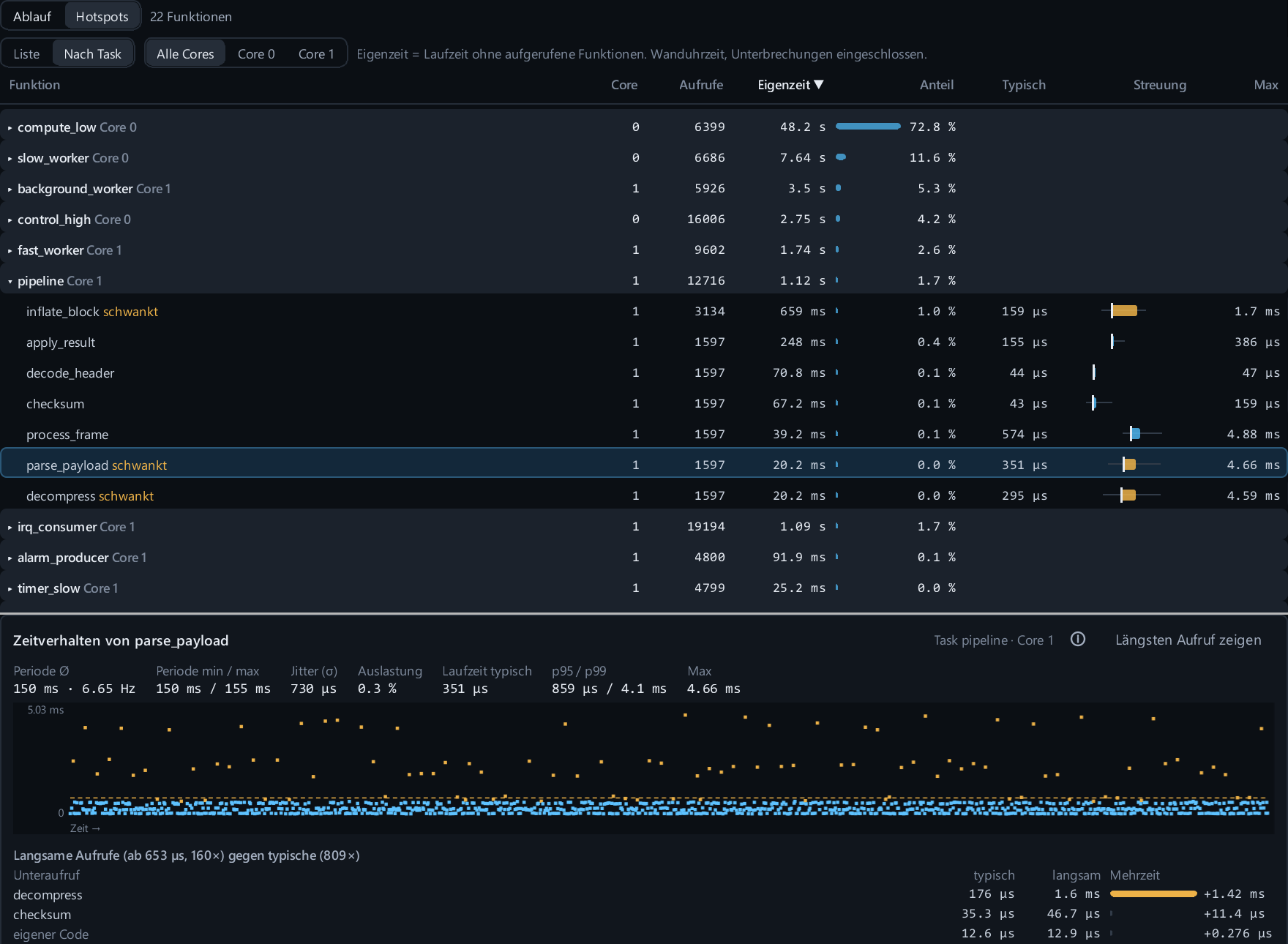The image size is (1288, 944).
Task: Click the inflate_block Streuung box plot
Action: tap(1123, 311)
